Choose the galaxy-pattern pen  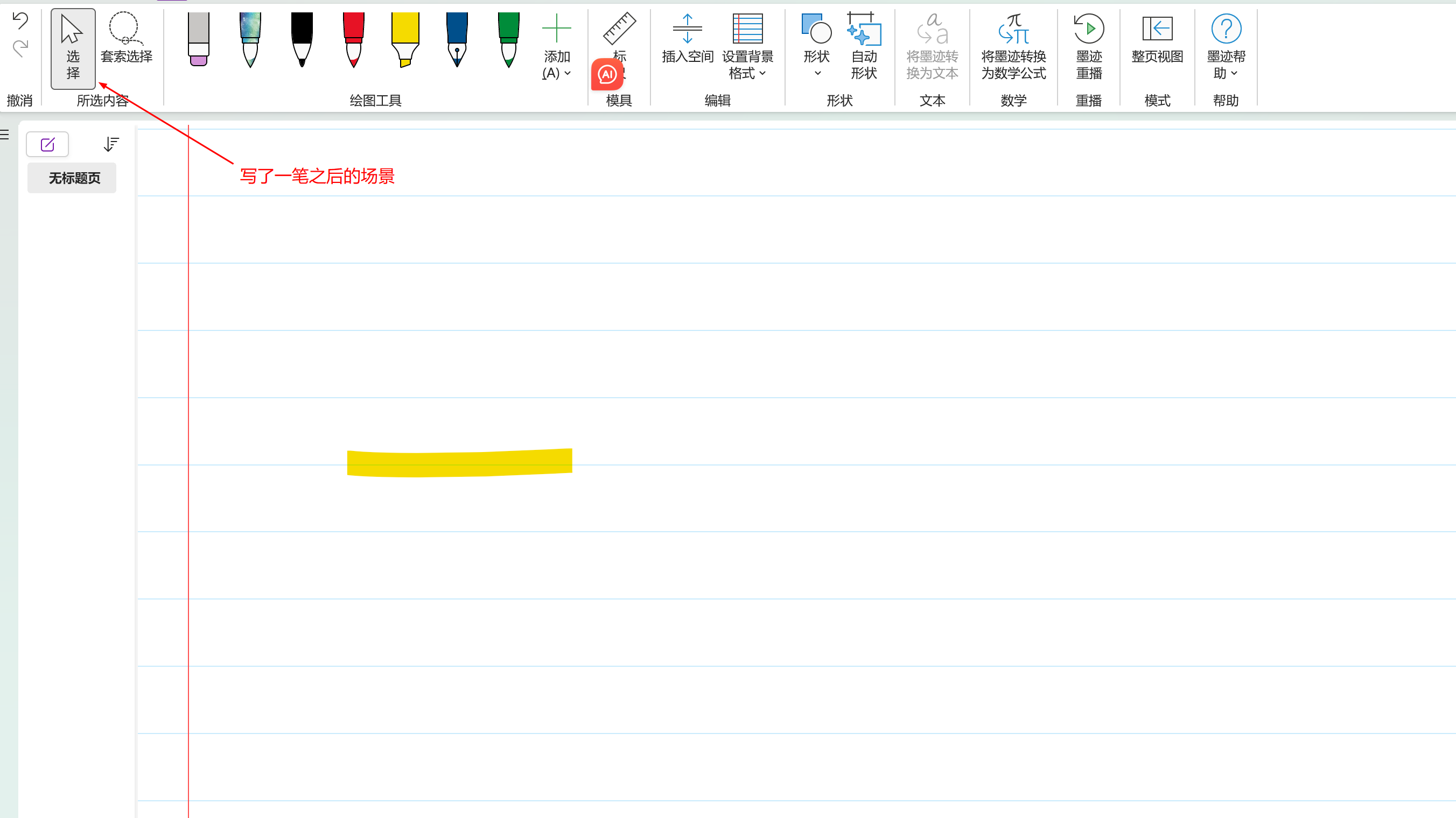250,39
